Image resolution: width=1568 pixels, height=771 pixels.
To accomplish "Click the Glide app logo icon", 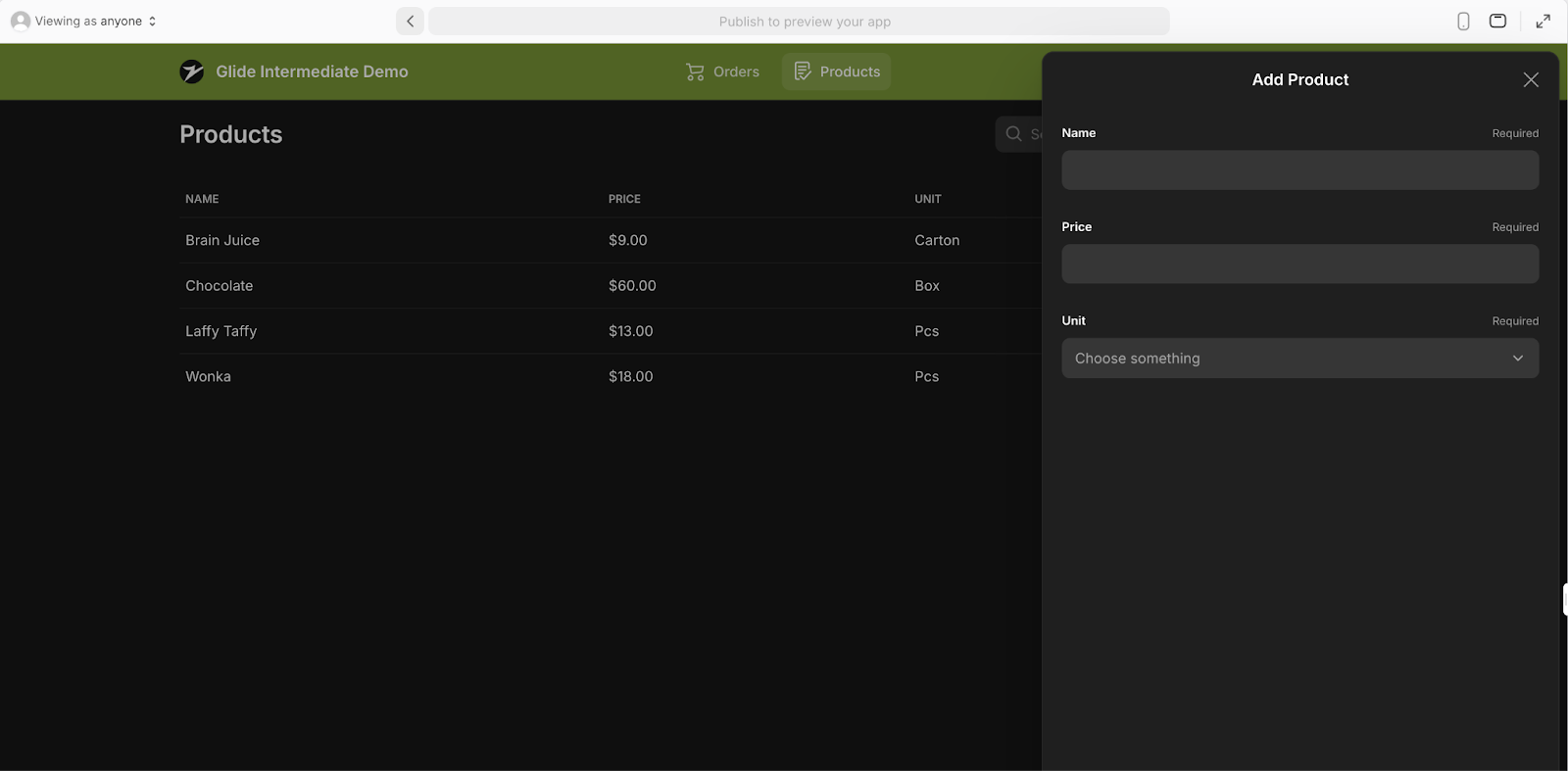I will (192, 72).
